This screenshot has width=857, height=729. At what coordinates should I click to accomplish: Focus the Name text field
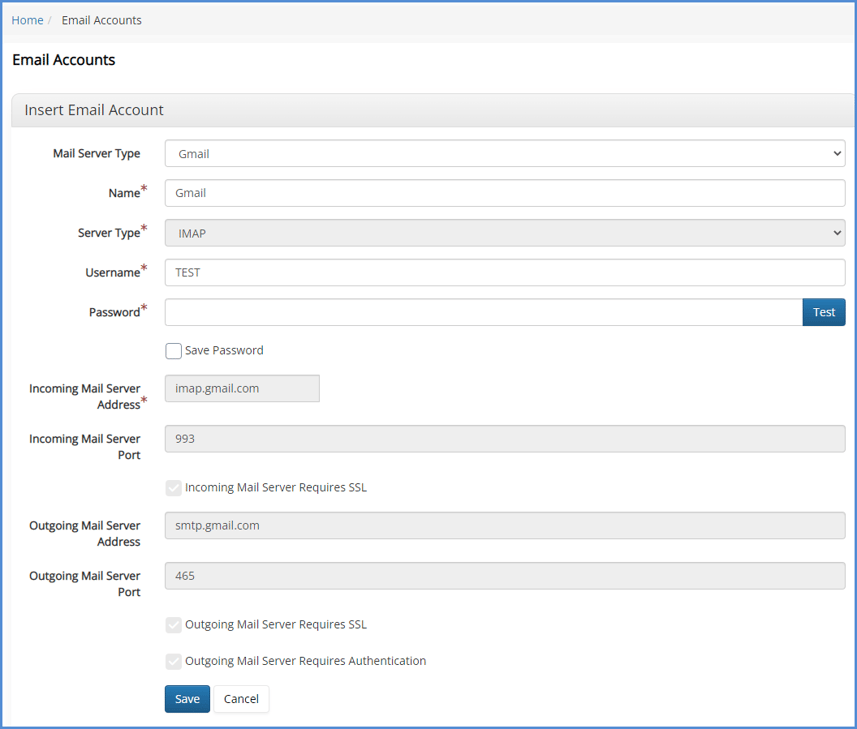[x=504, y=193]
